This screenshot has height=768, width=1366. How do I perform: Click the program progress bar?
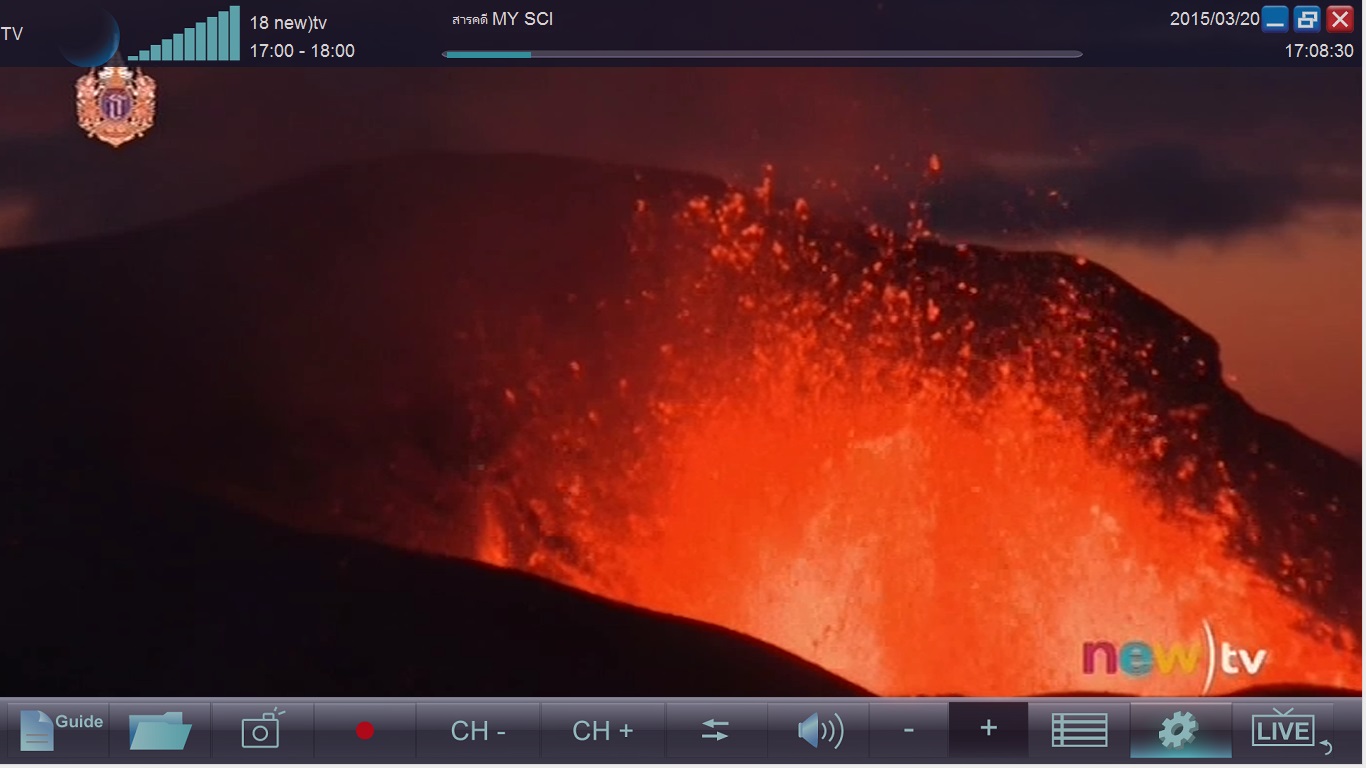pos(762,54)
